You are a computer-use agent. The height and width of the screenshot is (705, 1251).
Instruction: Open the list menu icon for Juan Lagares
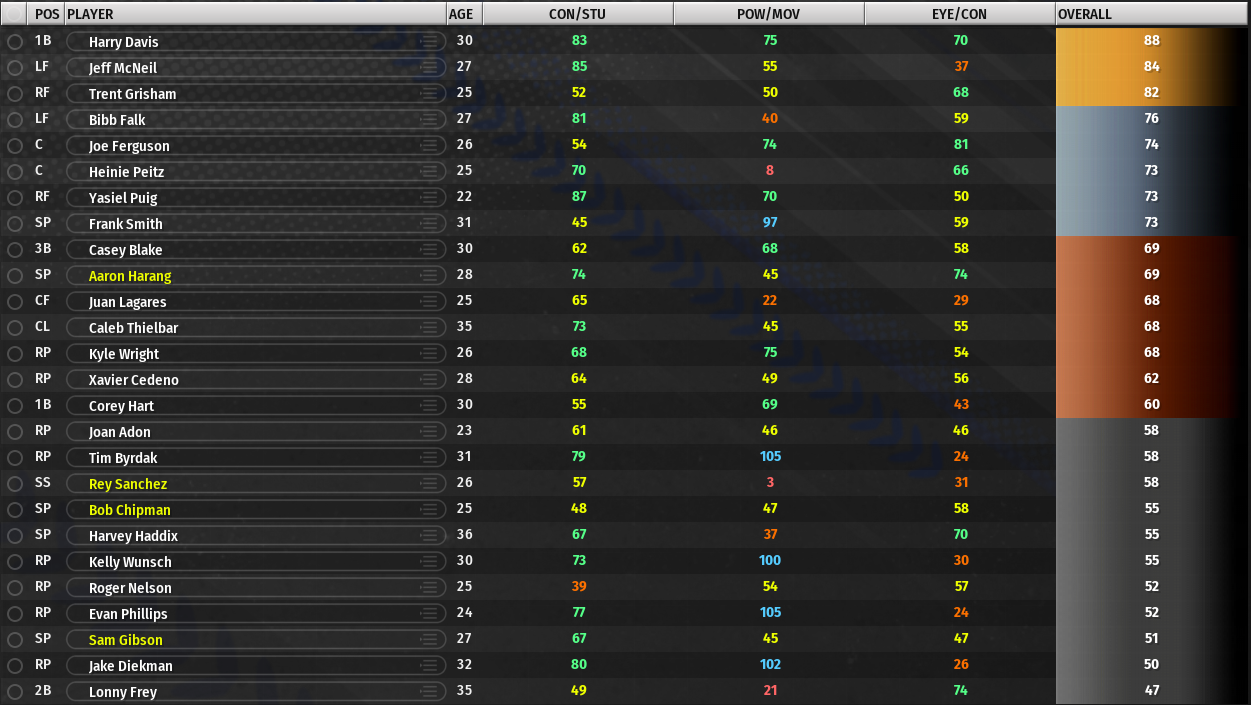430,301
